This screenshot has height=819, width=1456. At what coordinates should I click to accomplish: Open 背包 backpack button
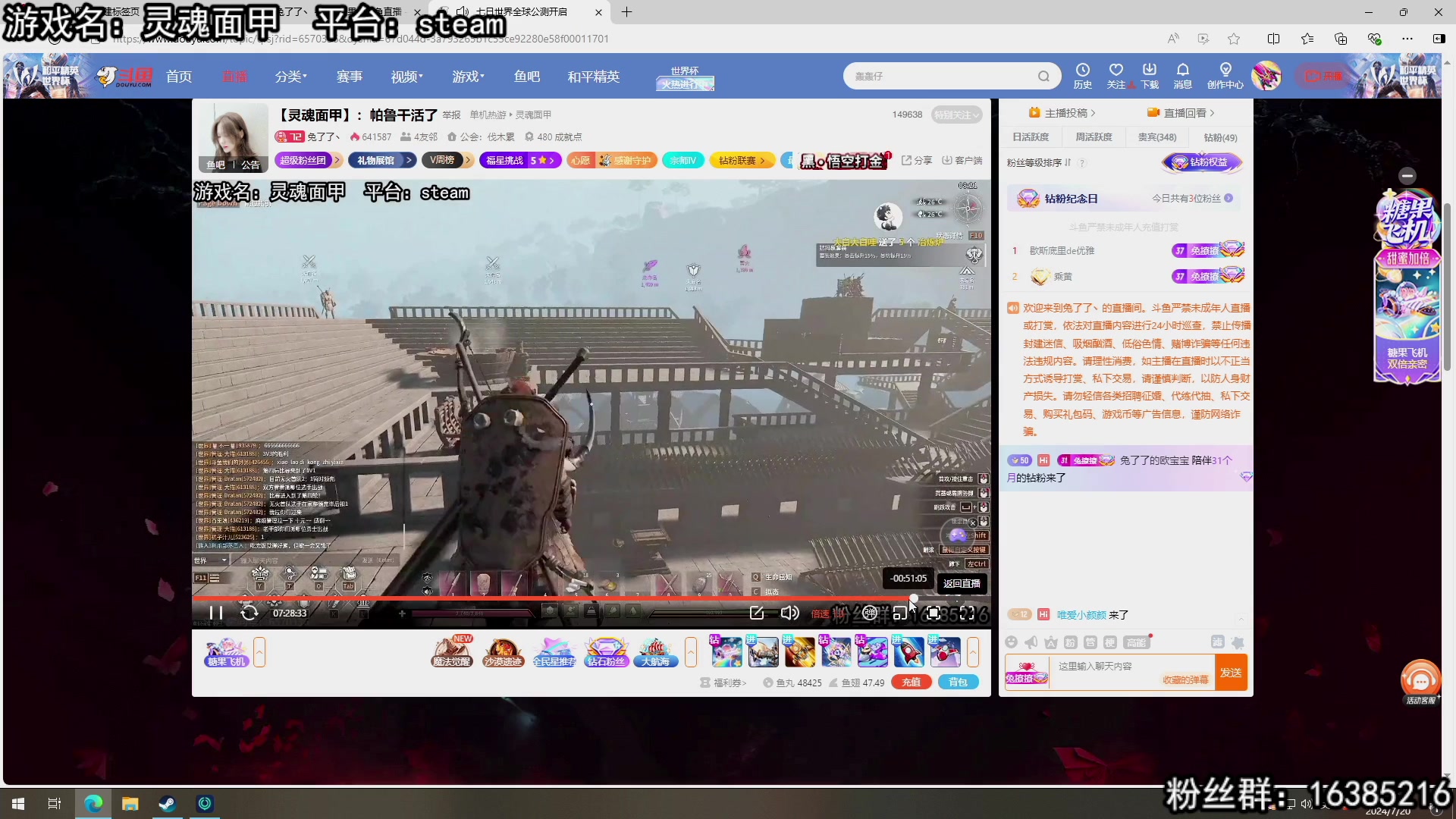point(958,682)
